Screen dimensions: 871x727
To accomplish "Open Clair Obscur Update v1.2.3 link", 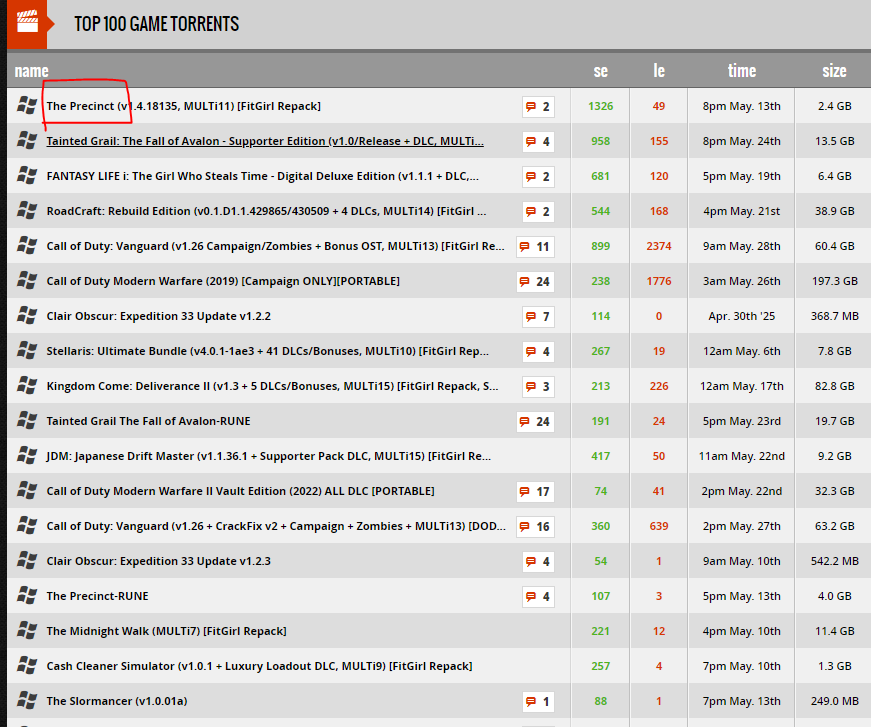I will [x=158, y=561].
